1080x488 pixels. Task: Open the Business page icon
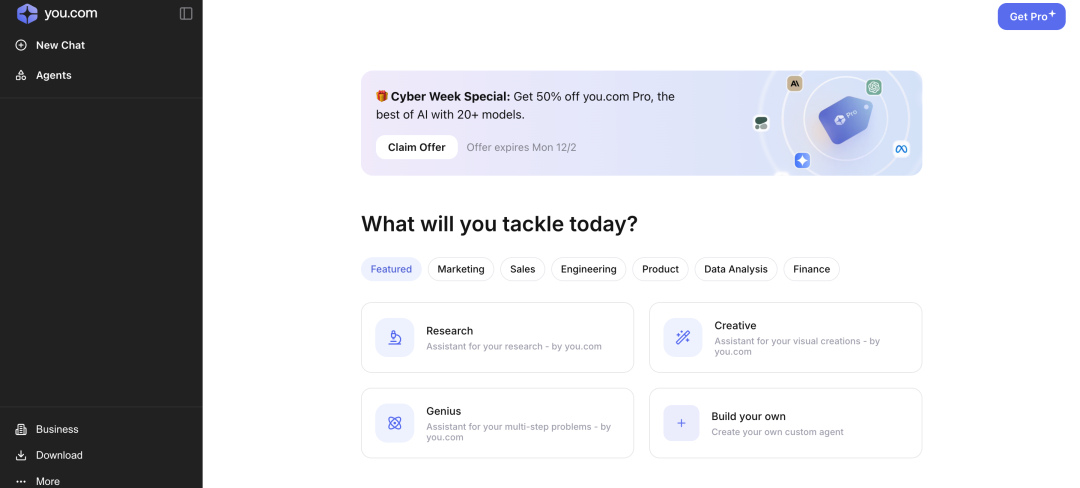click(x=21, y=429)
